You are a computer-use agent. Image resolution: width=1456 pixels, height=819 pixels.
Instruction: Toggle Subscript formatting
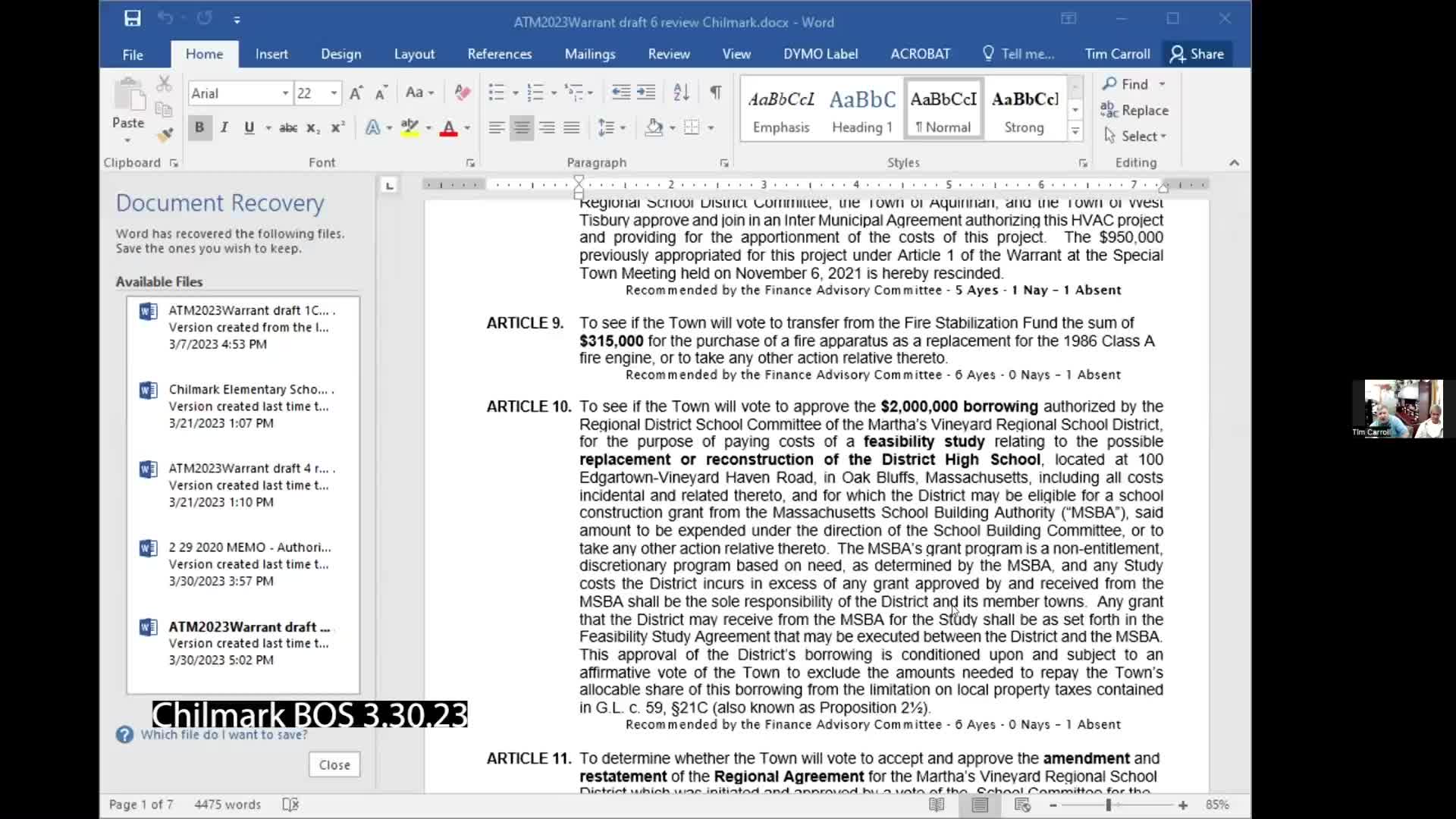[x=313, y=128]
